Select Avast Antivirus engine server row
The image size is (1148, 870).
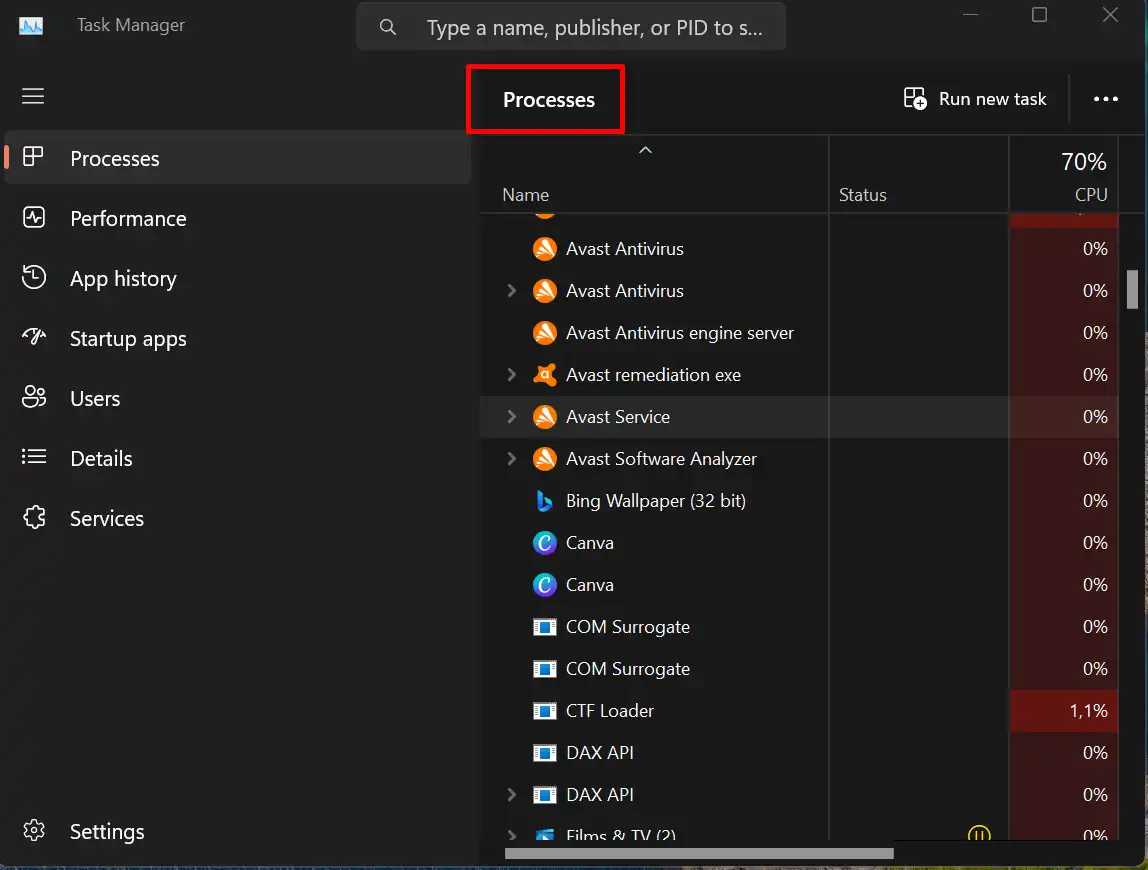799,332
